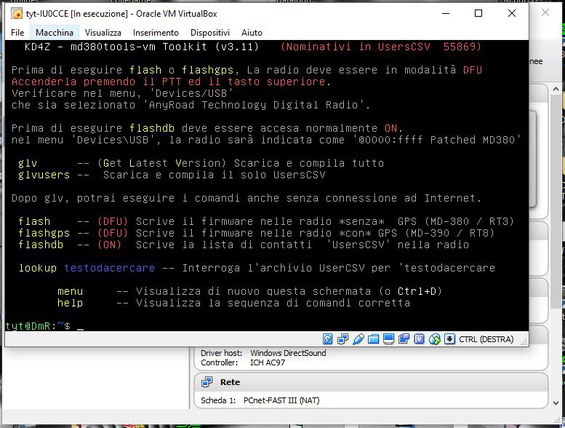Image resolution: width=565 pixels, height=428 pixels.
Task: Click the Rete network section icon
Action: pyautogui.click(x=207, y=382)
